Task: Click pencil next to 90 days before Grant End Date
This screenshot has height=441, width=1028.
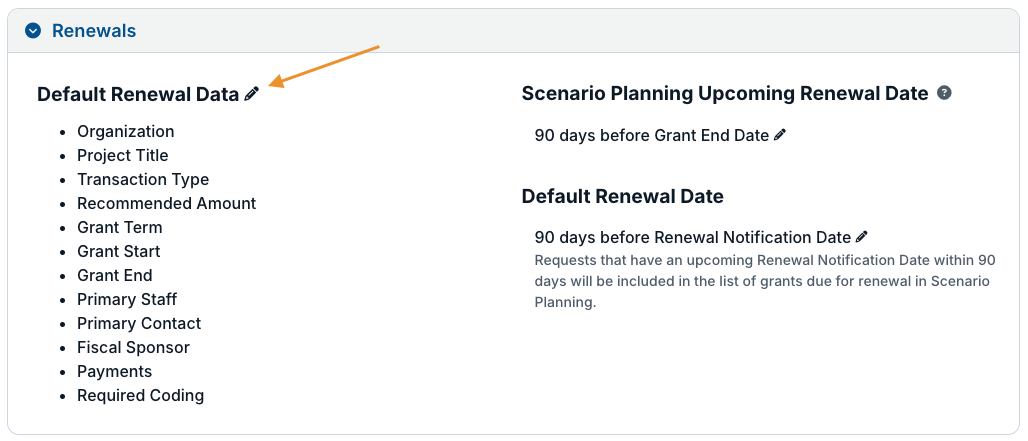Action: pyautogui.click(x=780, y=135)
